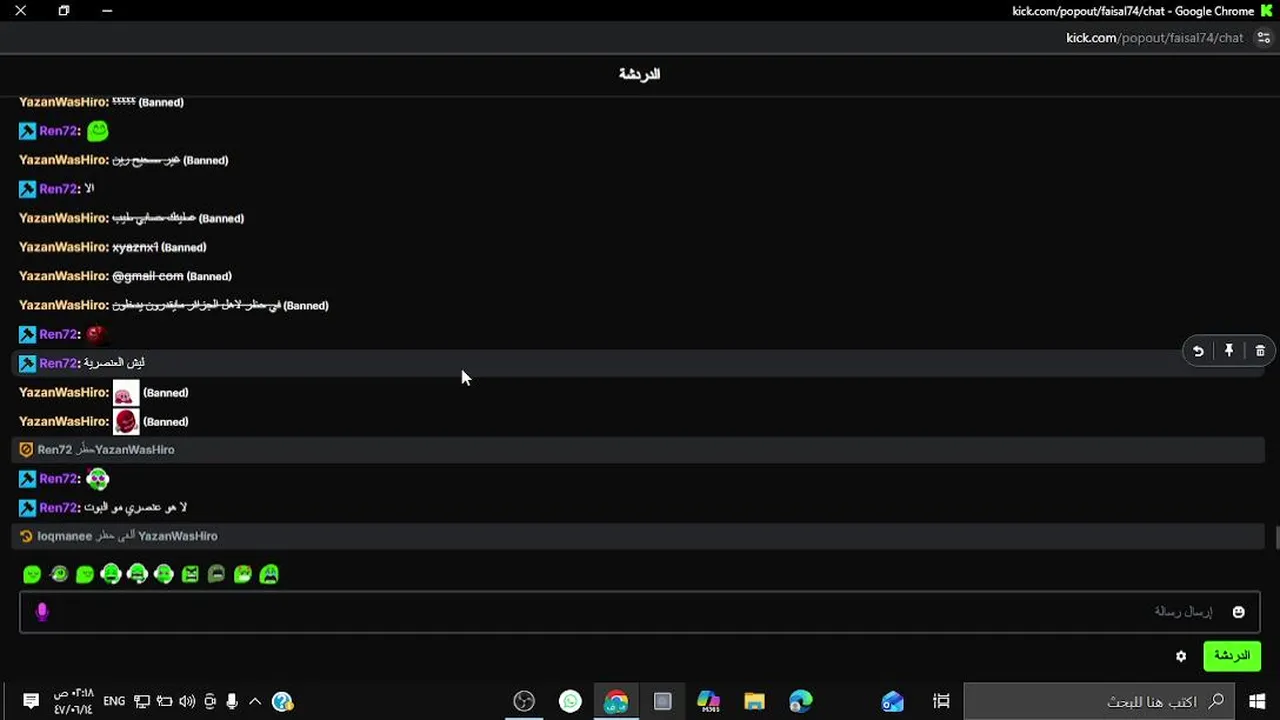Click the chat scrollbar thumb
Image resolution: width=1280 pixels, height=720 pixels.
(x=1276, y=536)
